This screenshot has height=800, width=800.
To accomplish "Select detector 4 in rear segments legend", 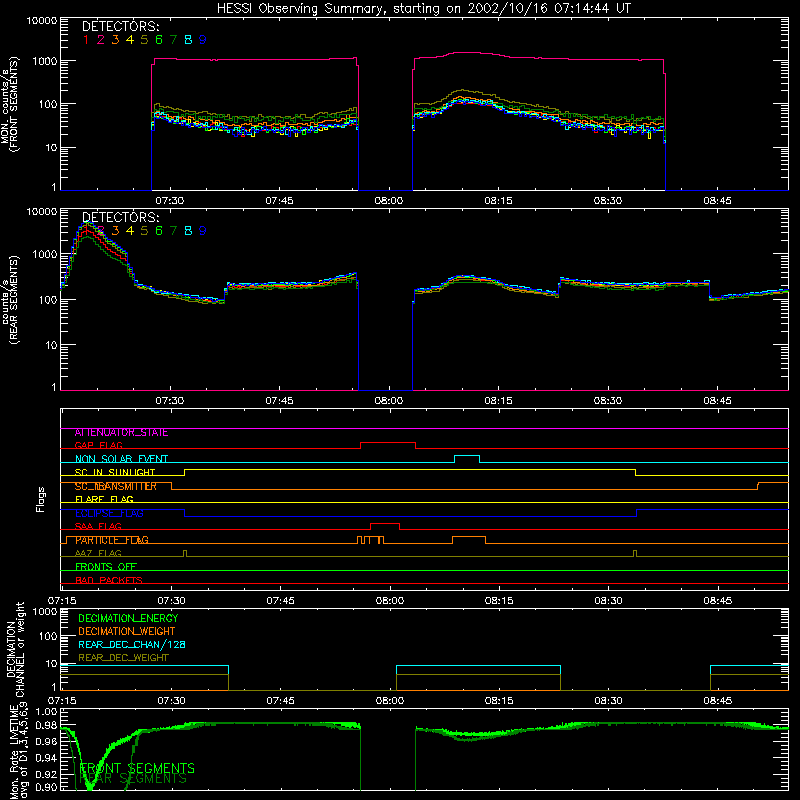I will 130,231.
